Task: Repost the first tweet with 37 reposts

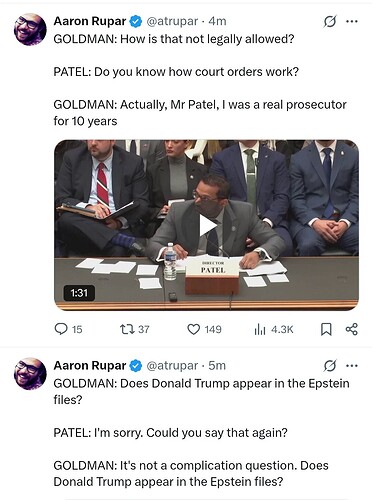Action: [x=134, y=329]
